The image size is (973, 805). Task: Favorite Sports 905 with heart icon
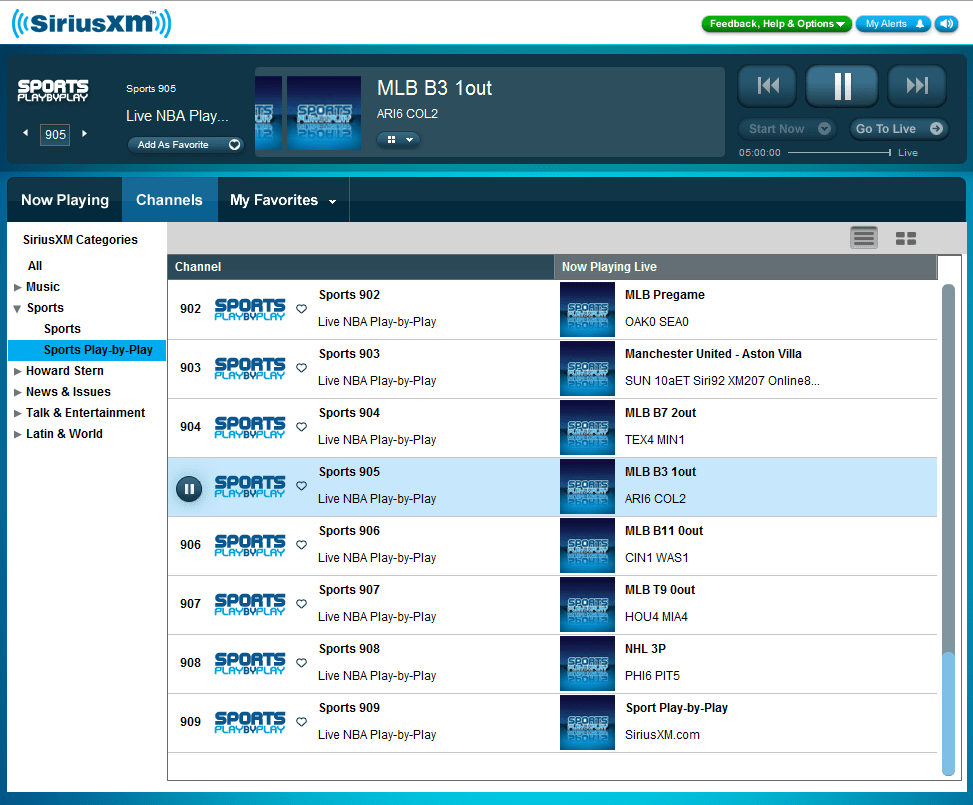[x=302, y=485]
